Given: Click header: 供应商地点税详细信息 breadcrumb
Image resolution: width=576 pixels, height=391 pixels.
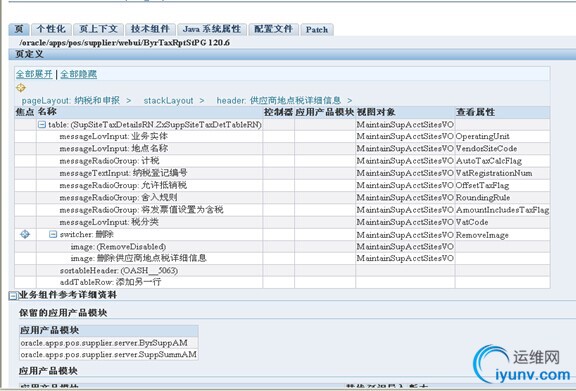Looking at the screenshot, I should tap(278, 100).
